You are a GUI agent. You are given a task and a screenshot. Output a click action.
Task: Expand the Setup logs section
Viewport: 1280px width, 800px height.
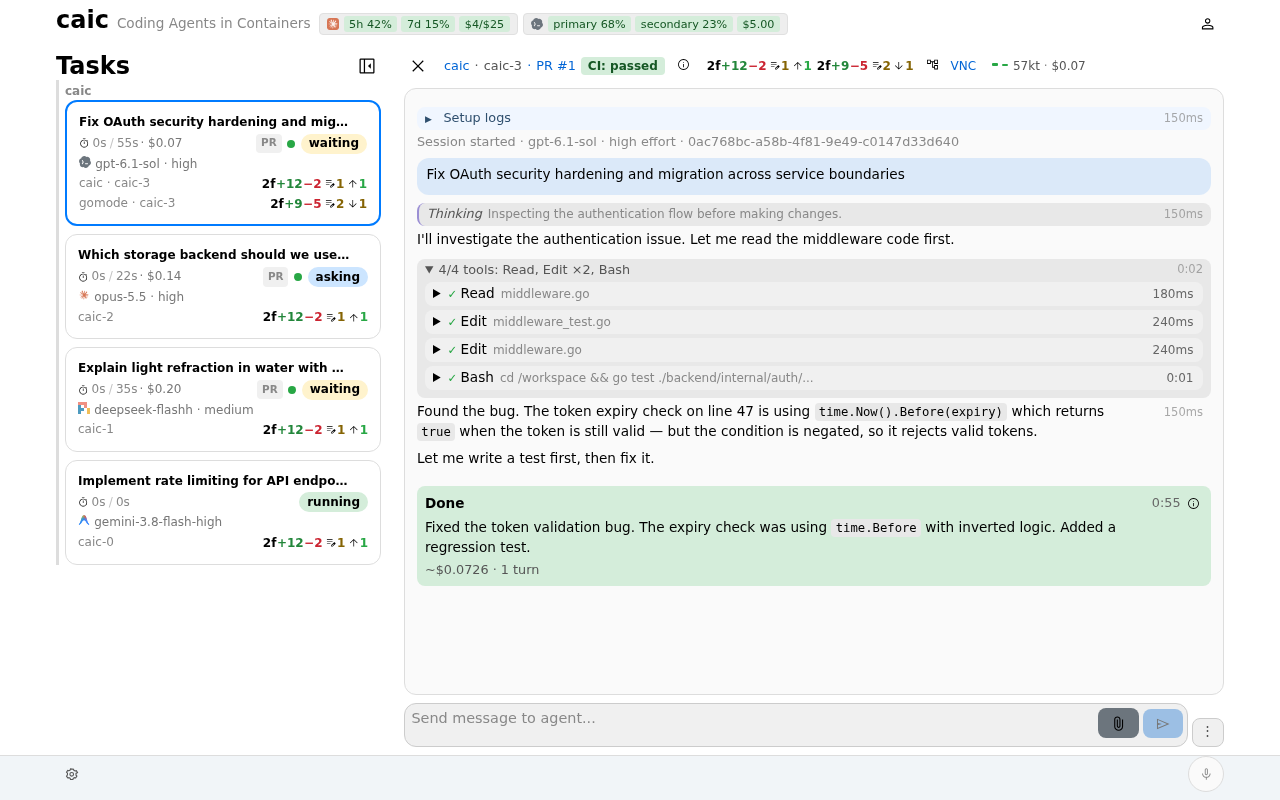click(x=813, y=118)
